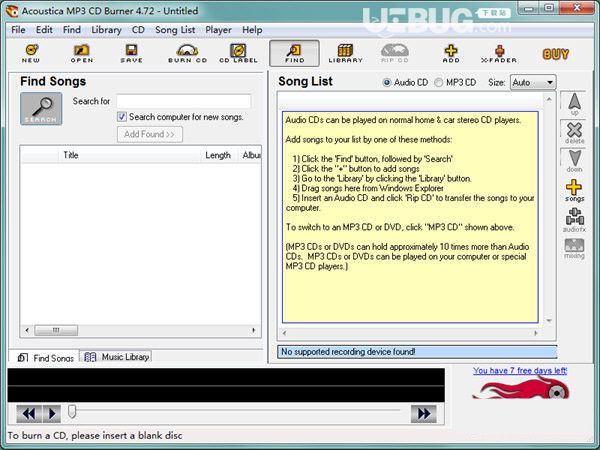Click the delete X icon

(574, 132)
